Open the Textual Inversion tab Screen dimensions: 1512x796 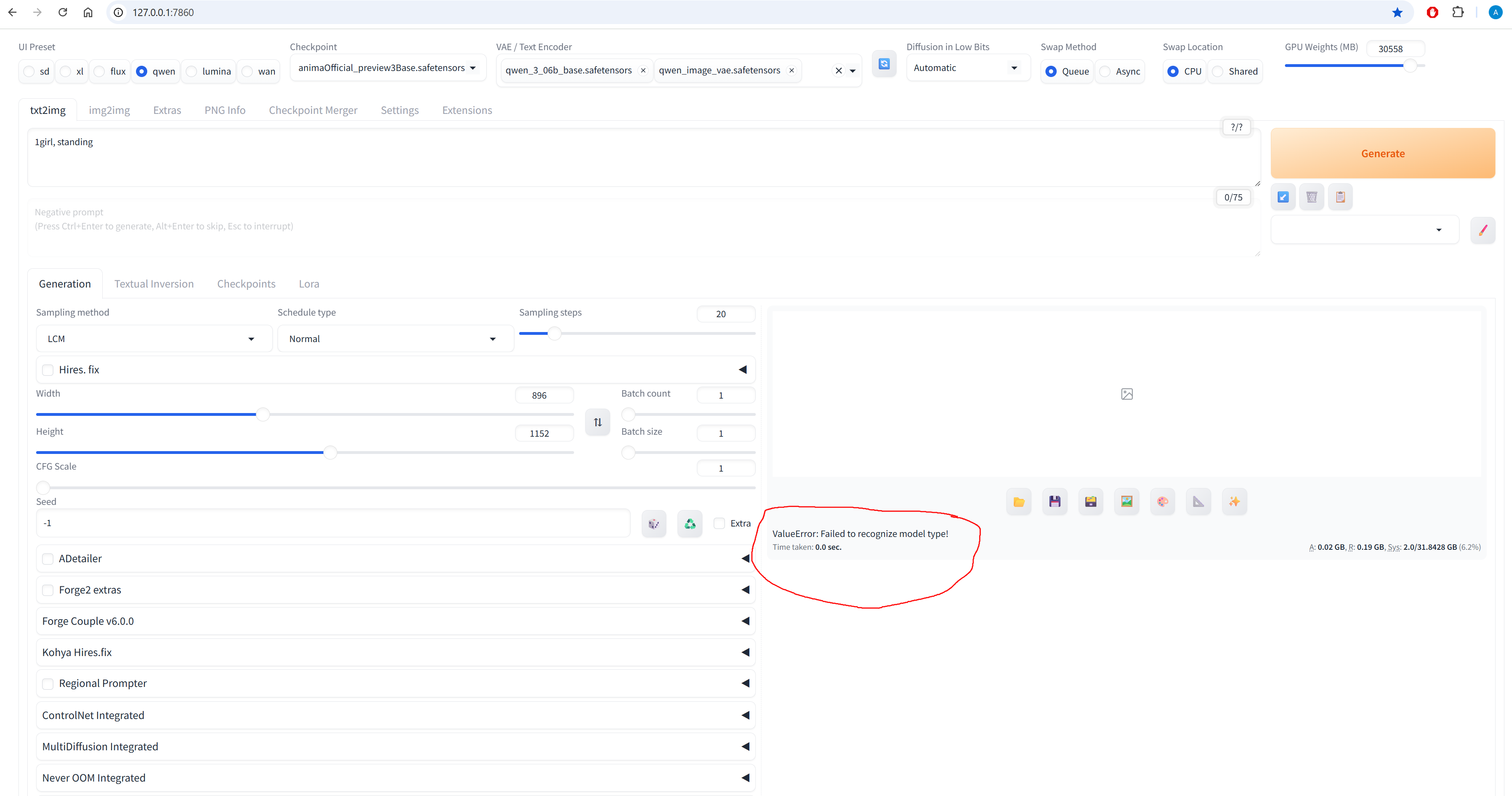tap(154, 284)
